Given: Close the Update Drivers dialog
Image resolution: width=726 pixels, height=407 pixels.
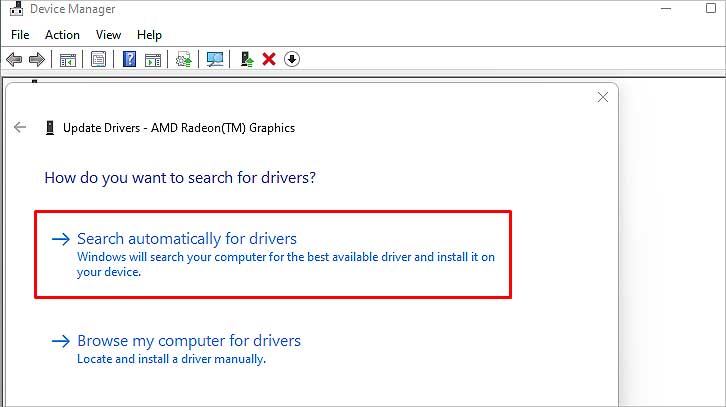Looking at the screenshot, I should click(602, 97).
